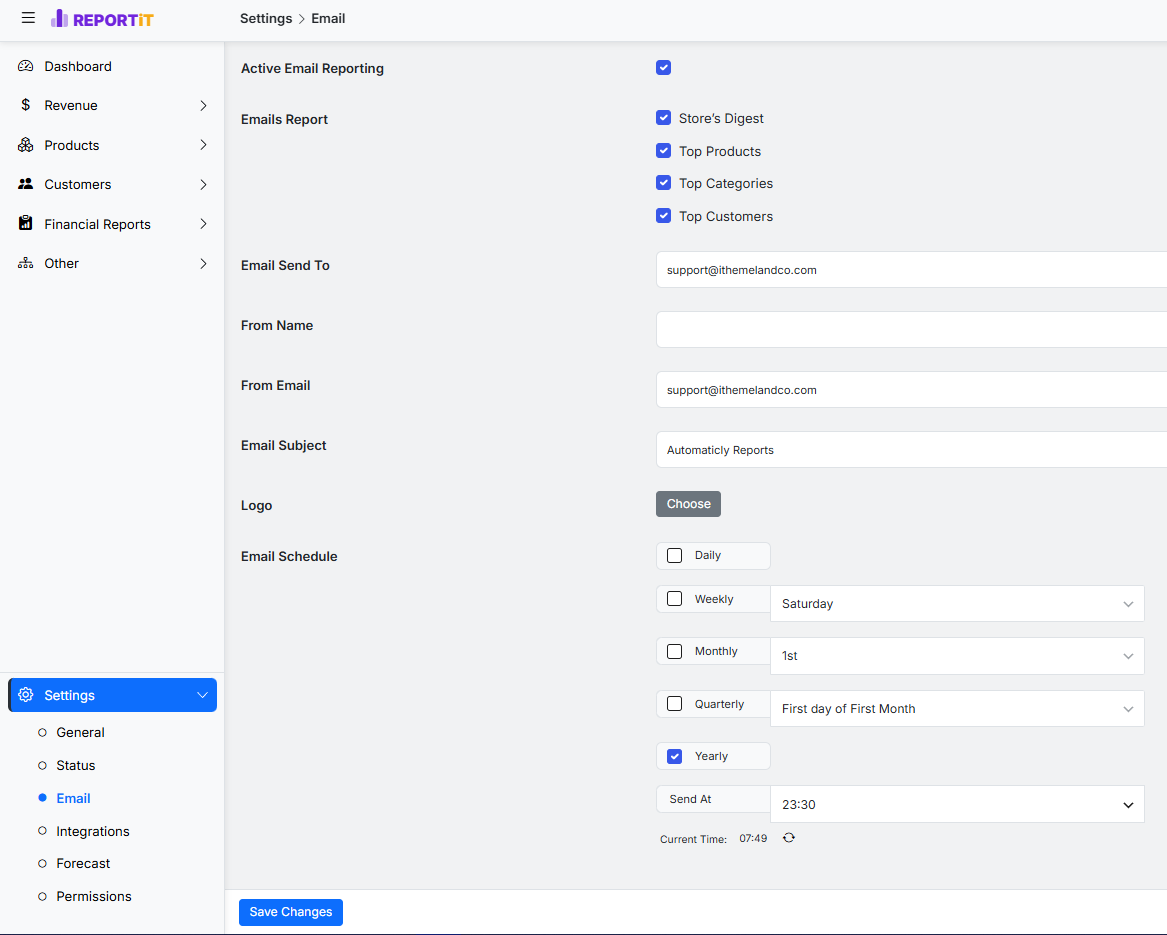Open Status settings page
This screenshot has width=1167, height=935.
76,765
